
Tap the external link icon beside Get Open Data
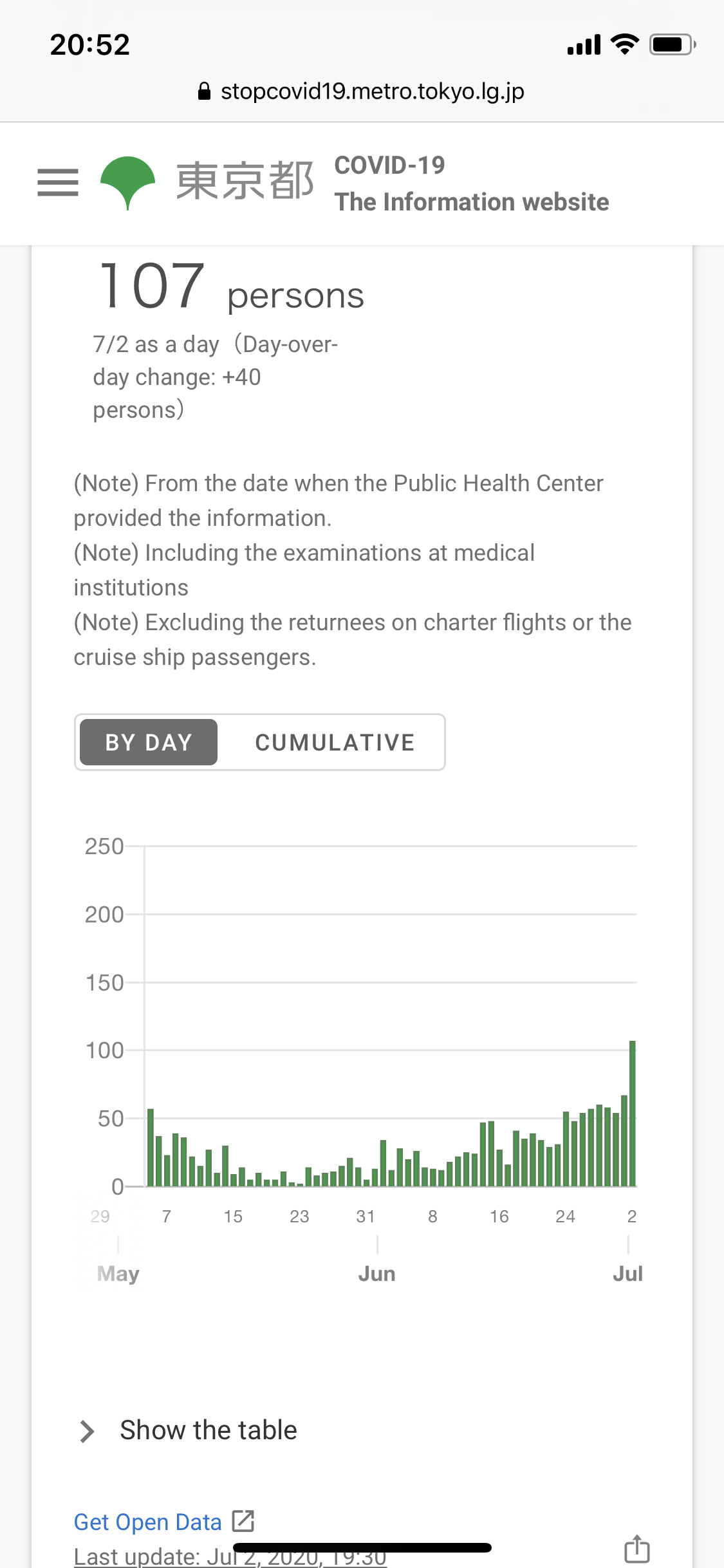pyautogui.click(x=243, y=1521)
